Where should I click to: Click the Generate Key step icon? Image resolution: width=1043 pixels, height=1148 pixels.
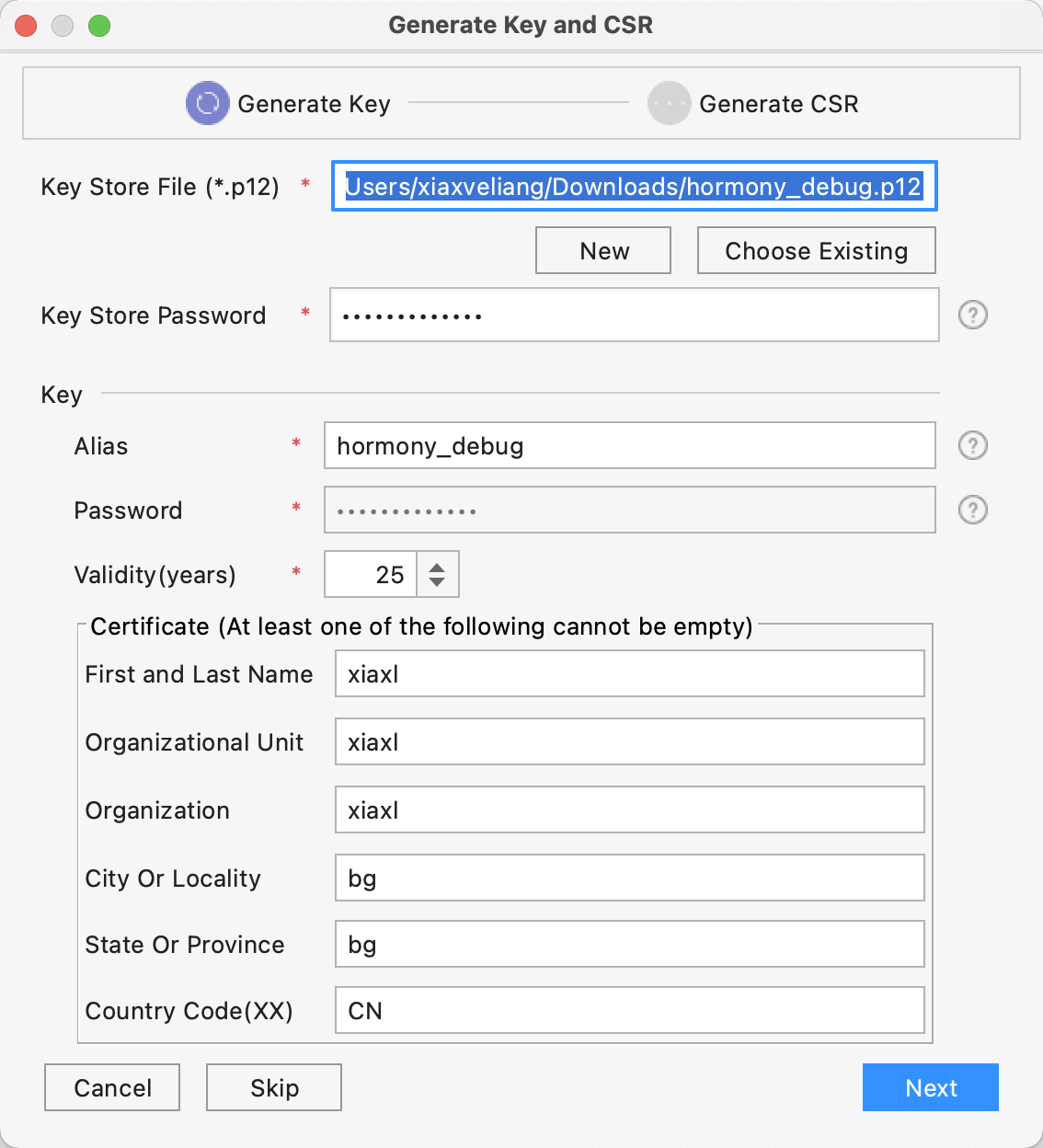[208, 103]
